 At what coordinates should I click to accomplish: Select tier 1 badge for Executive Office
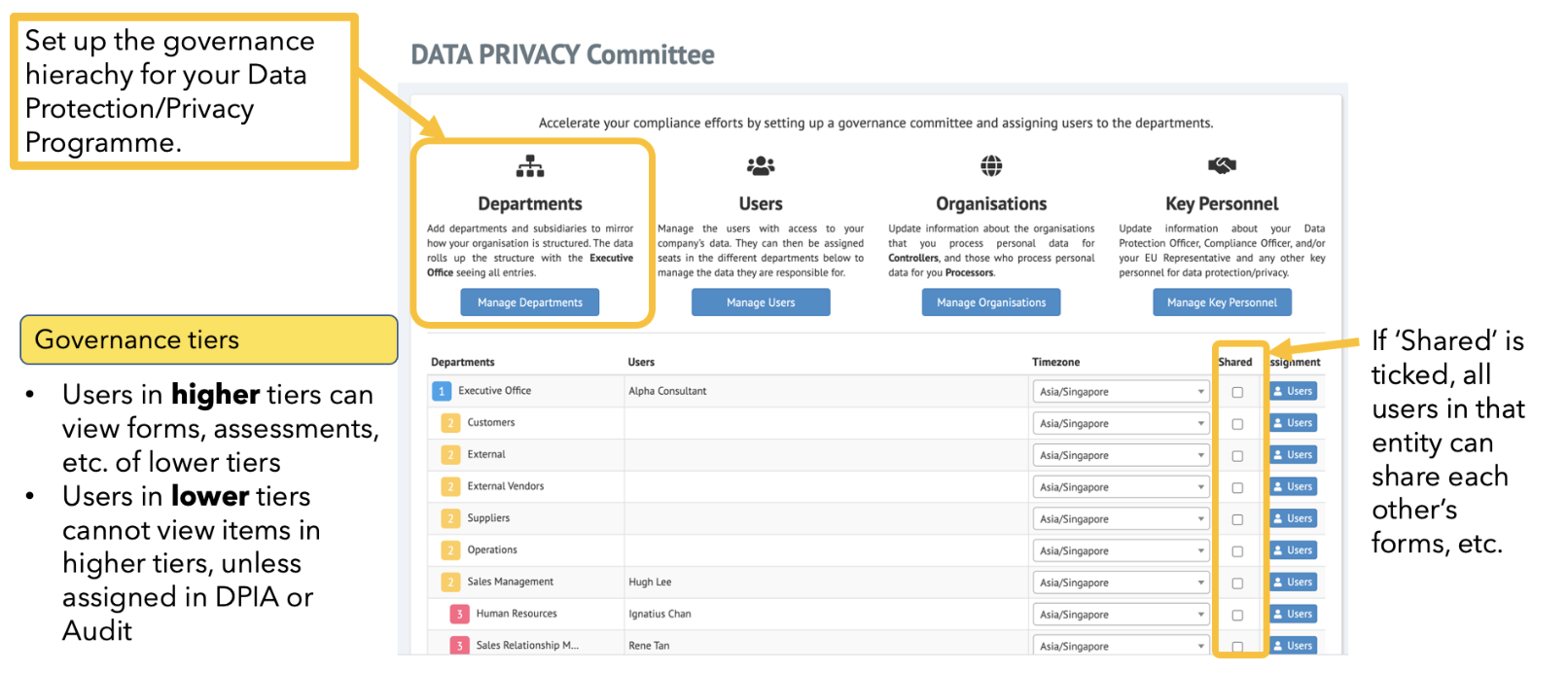tap(442, 391)
